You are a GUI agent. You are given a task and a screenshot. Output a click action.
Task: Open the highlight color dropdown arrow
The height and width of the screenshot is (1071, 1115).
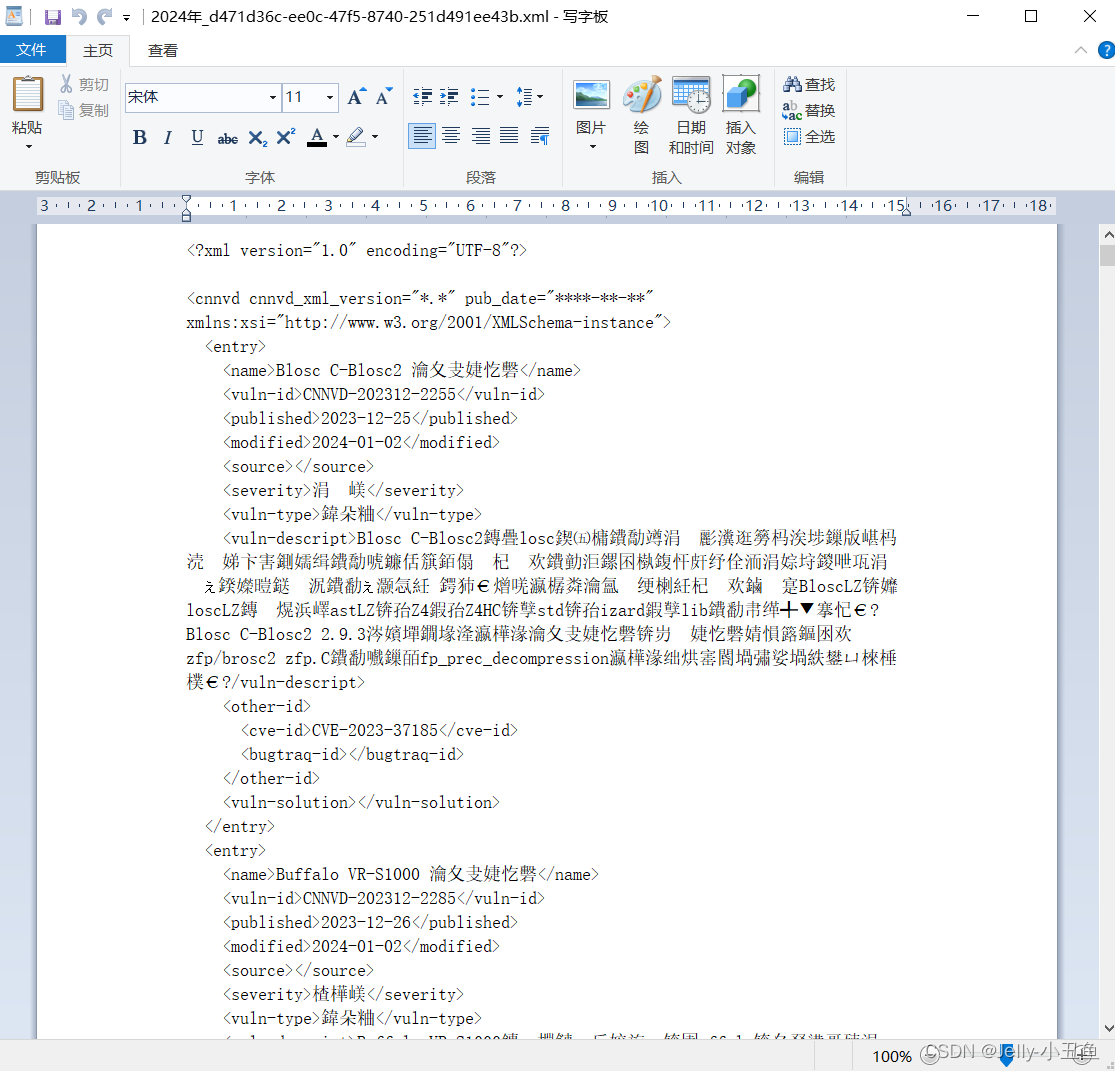tap(375, 137)
